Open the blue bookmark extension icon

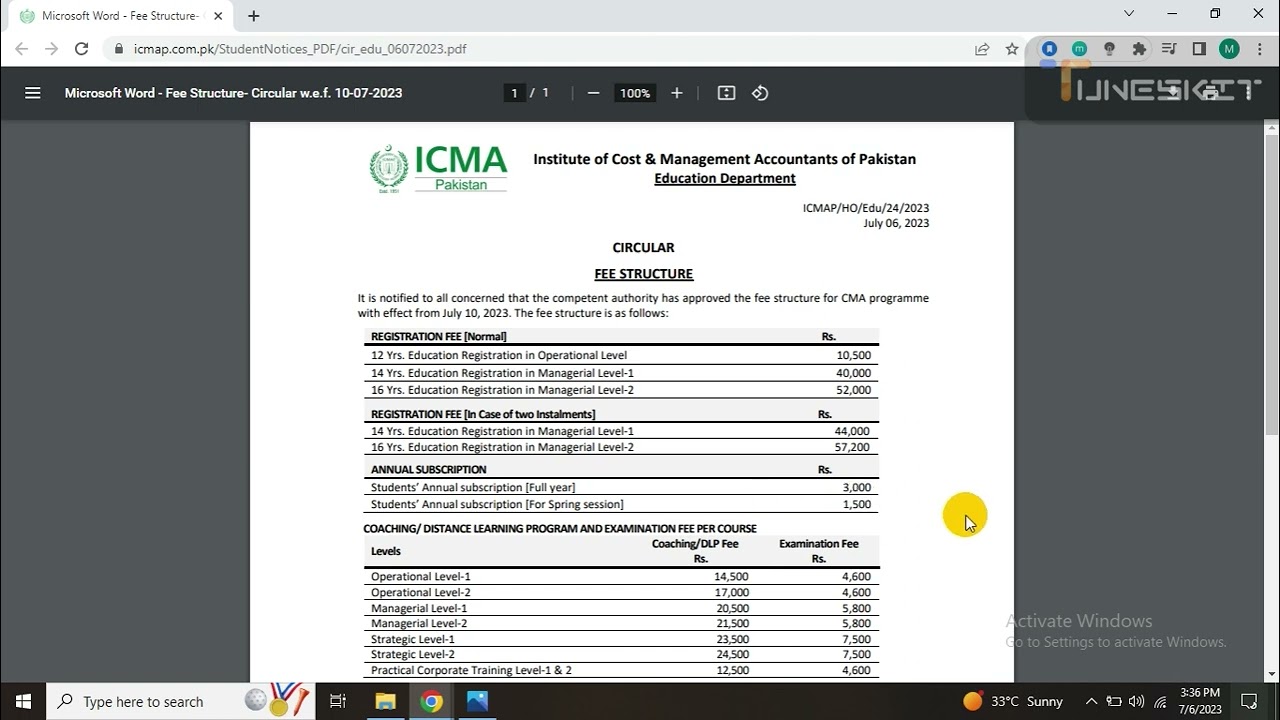click(x=1049, y=48)
